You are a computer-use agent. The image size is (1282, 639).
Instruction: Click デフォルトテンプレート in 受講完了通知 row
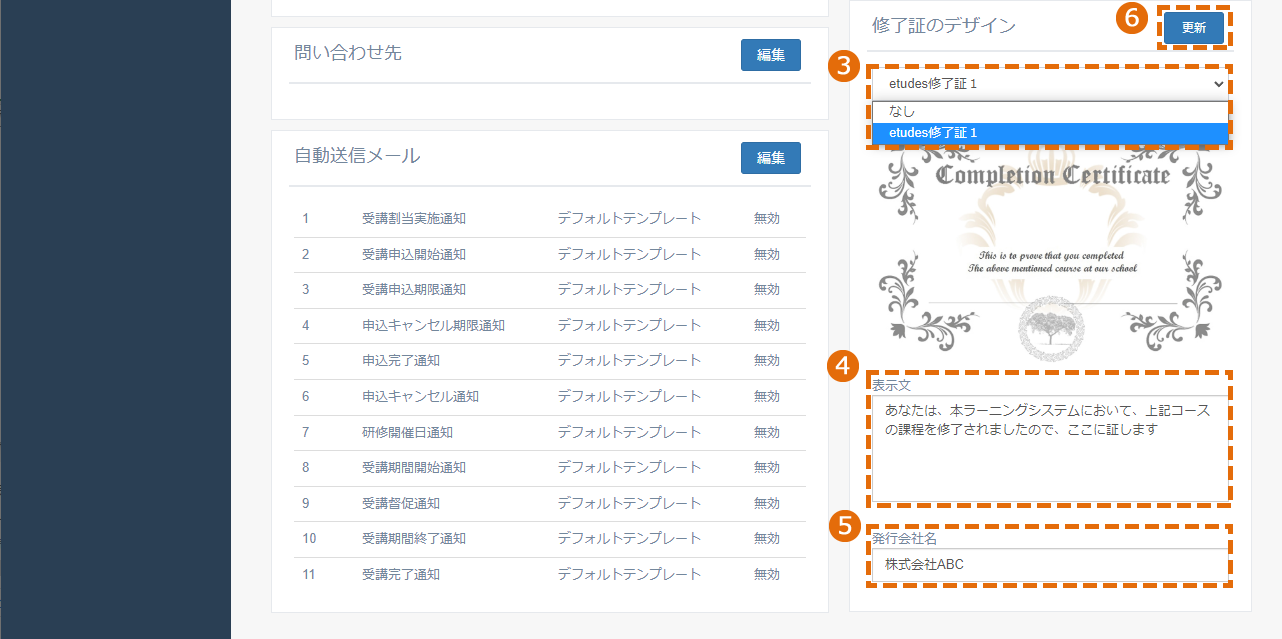click(x=629, y=575)
